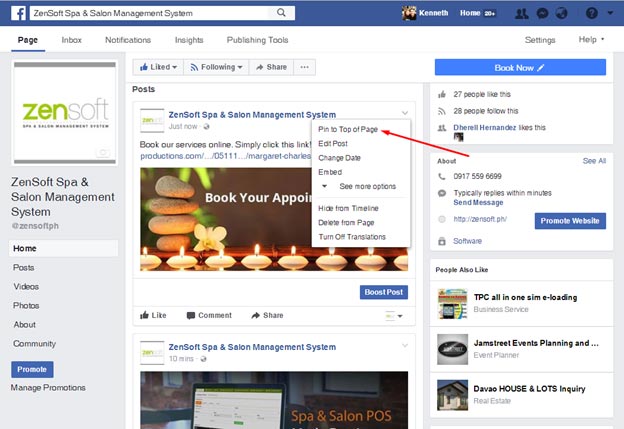Open chevron menu on second post
The width and height of the screenshot is (624, 429).
[405, 345]
